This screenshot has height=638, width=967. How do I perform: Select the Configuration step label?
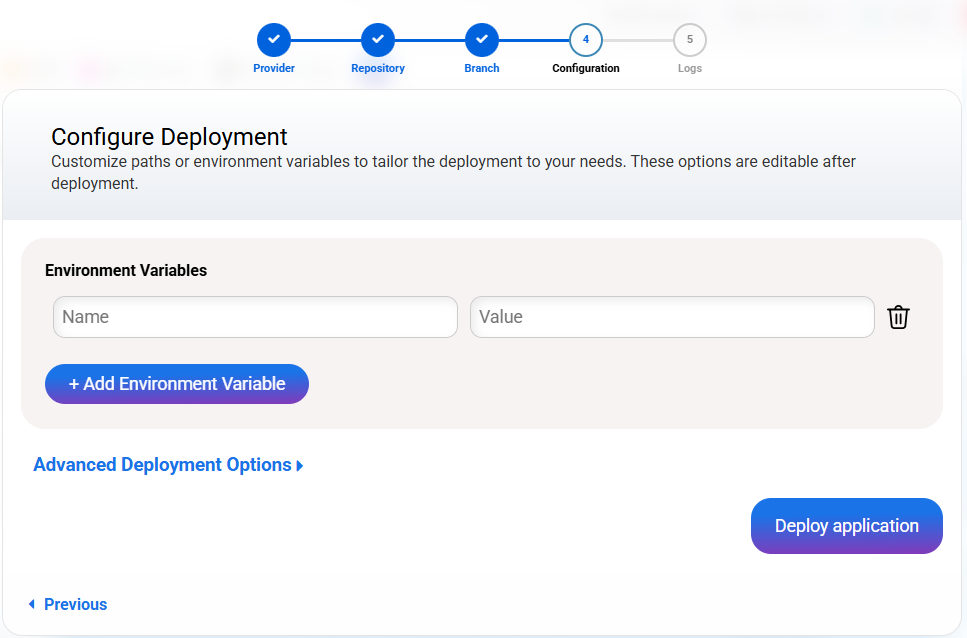(586, 68)
